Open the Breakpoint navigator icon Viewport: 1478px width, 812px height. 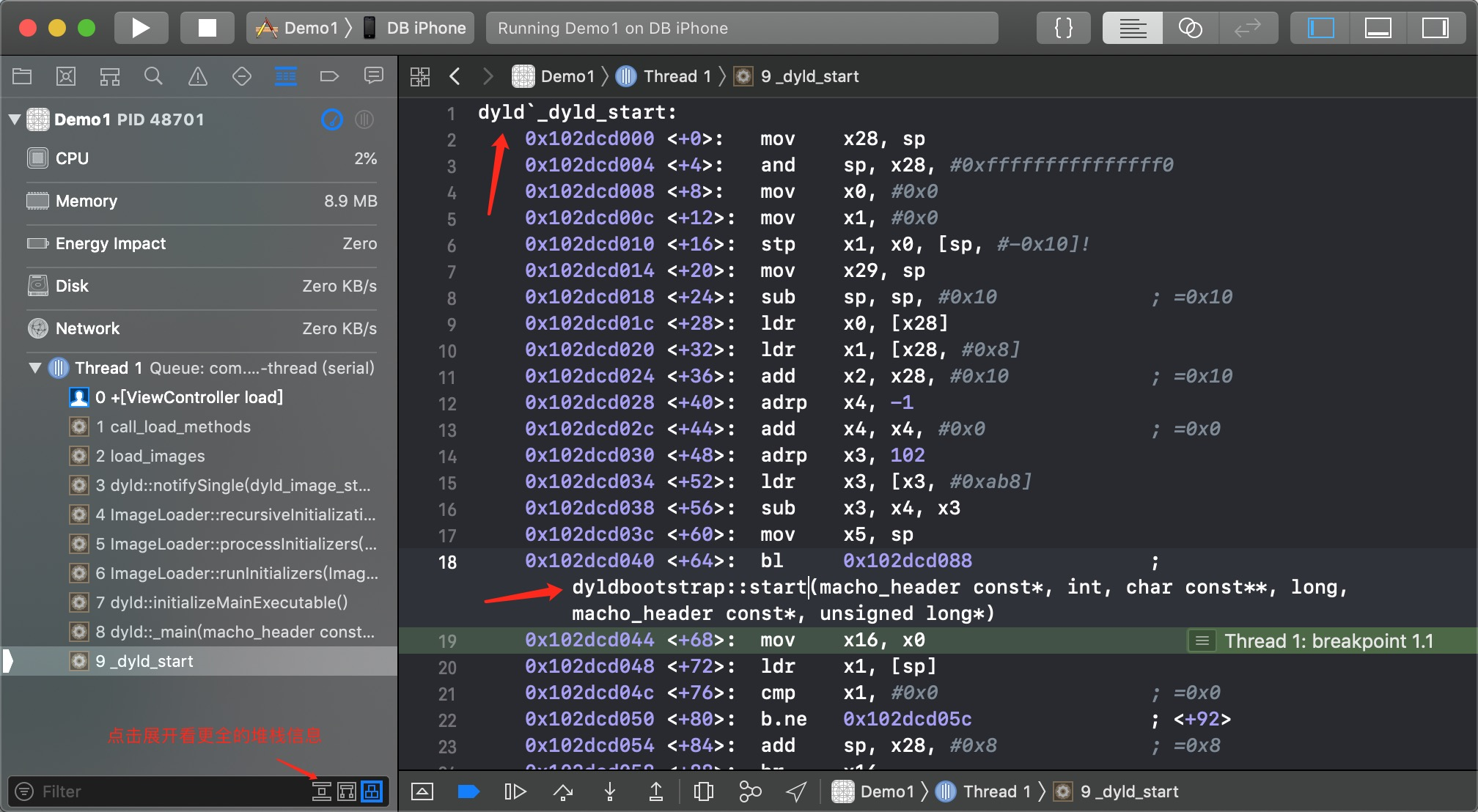pos(329,76)
